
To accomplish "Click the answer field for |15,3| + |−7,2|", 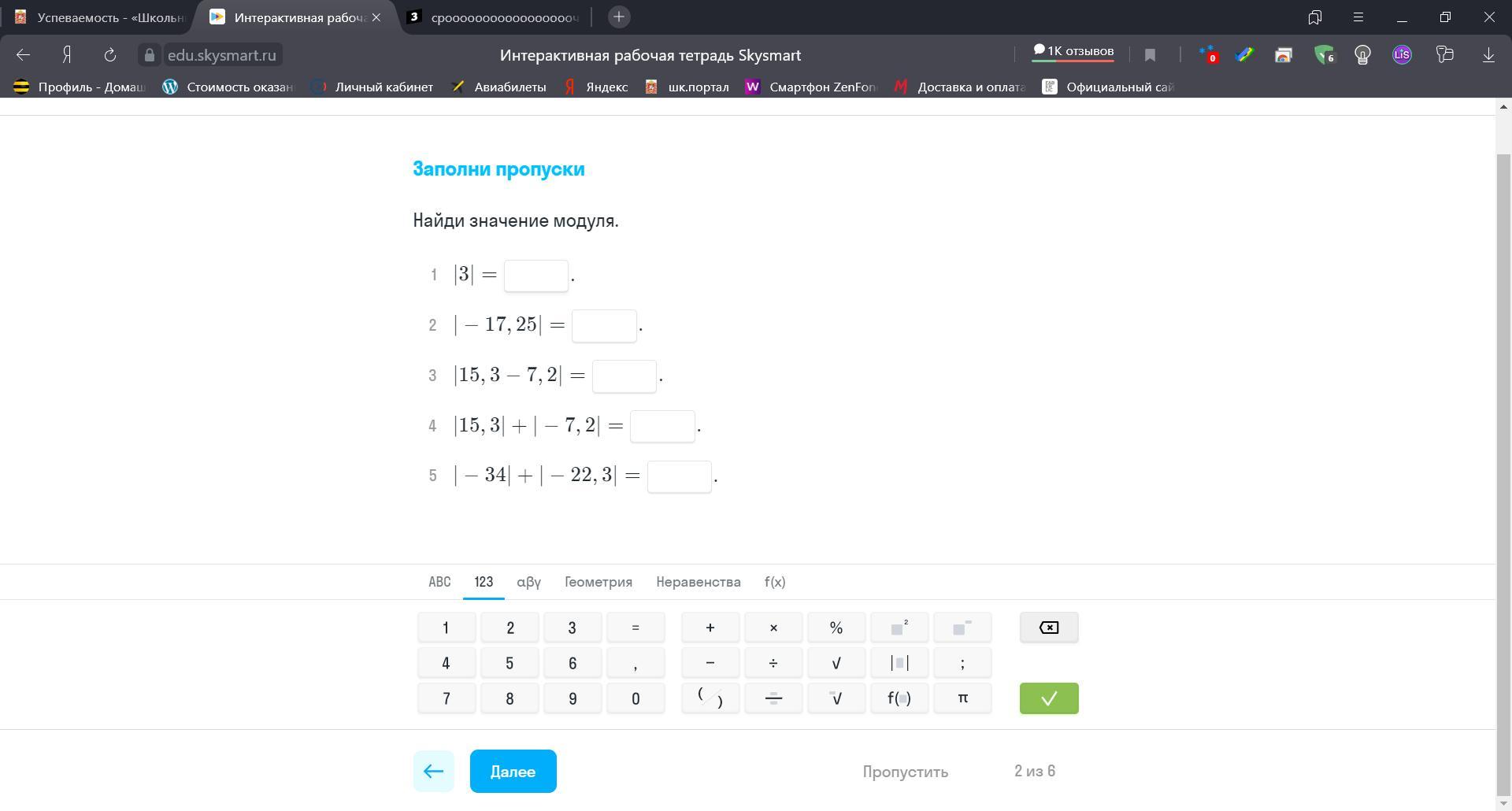I will tap(662, 427).
